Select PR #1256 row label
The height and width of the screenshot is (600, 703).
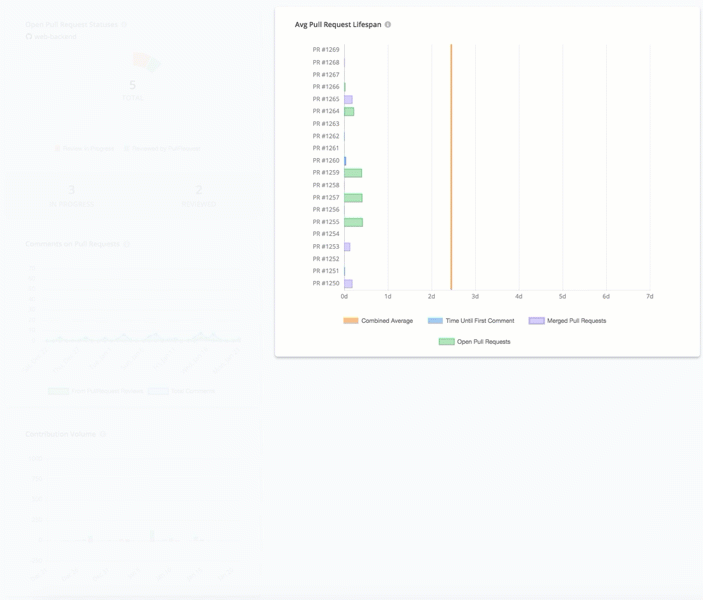(326, 209)
